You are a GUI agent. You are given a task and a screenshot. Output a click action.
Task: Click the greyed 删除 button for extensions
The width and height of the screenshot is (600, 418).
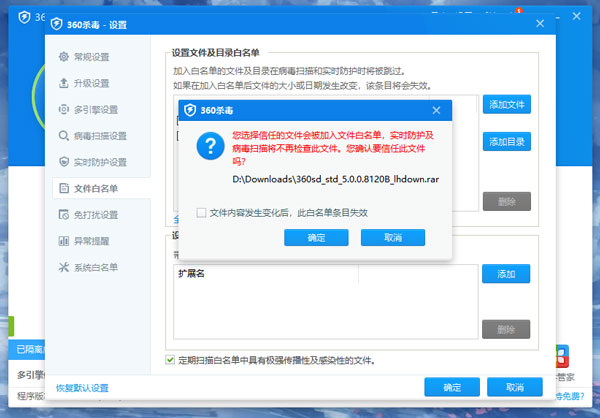click(506, 329)
